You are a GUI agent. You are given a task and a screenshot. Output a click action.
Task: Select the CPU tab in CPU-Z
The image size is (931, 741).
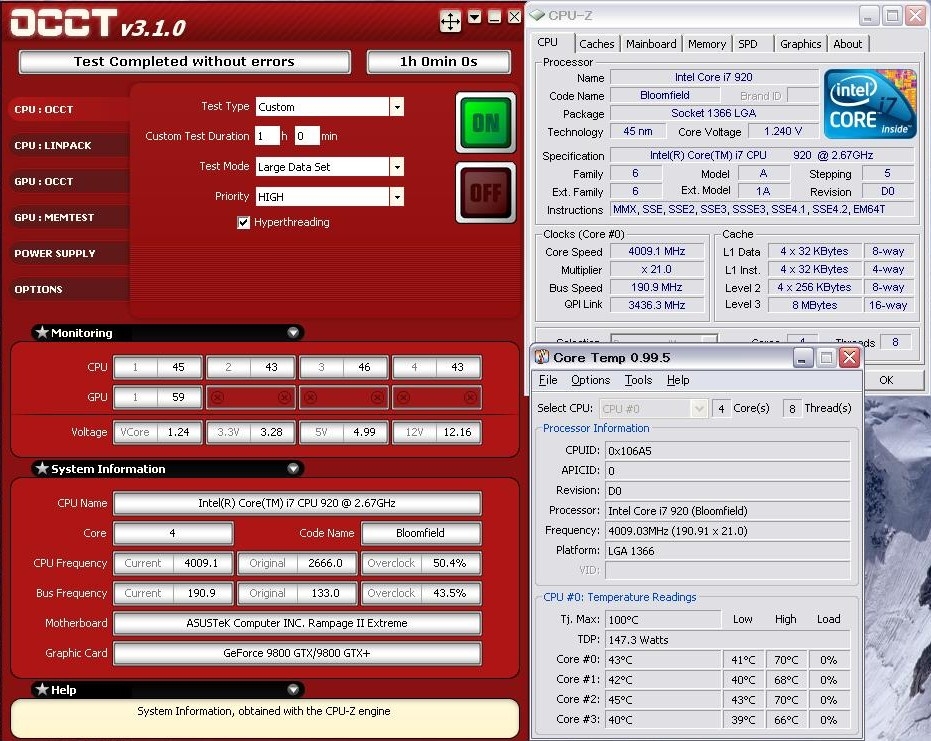pyautogui.click(x=552, y=43)
